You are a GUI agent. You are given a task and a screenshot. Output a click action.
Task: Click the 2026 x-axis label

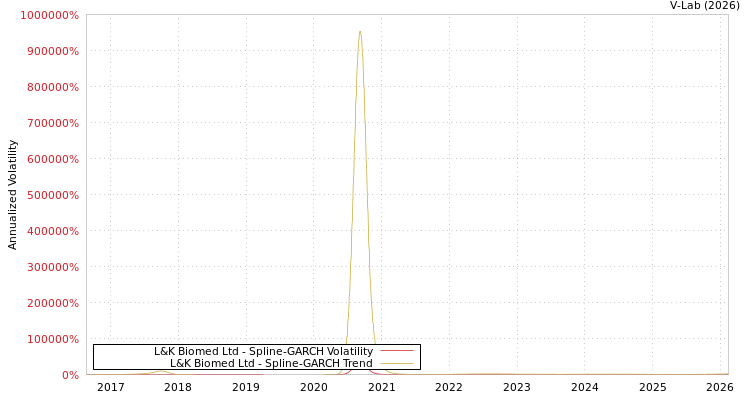[x=720, y=387]
